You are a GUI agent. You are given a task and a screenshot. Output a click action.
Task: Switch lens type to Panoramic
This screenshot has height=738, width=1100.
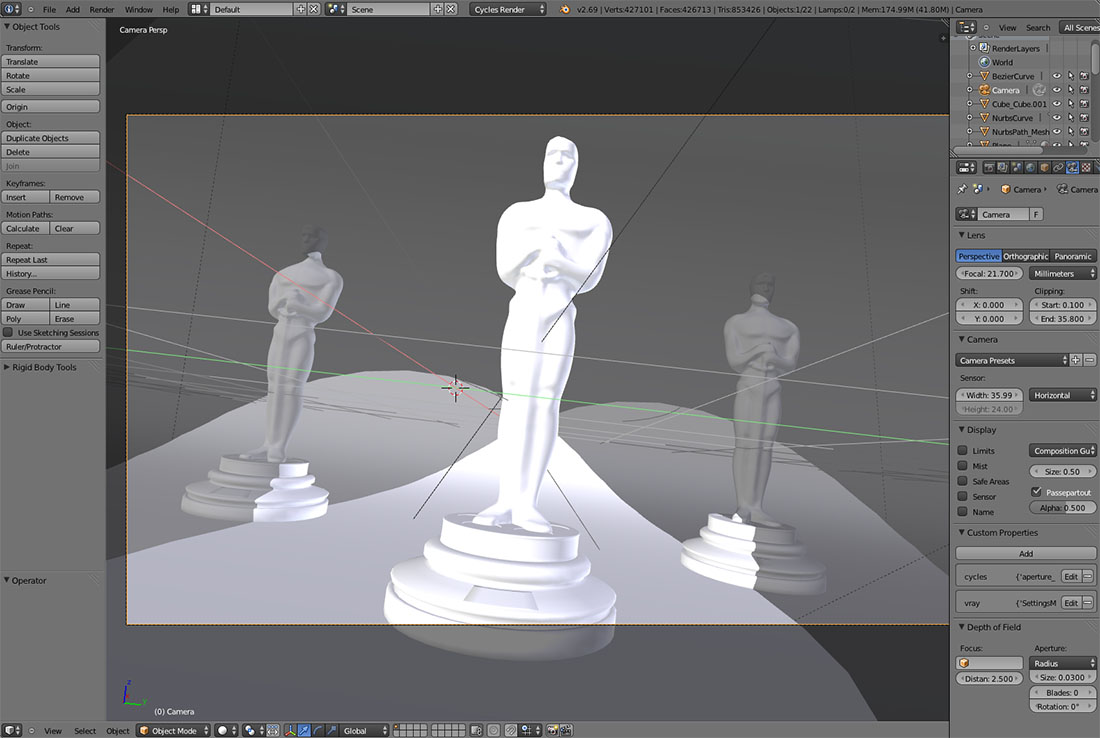(x=1073, y=256)
